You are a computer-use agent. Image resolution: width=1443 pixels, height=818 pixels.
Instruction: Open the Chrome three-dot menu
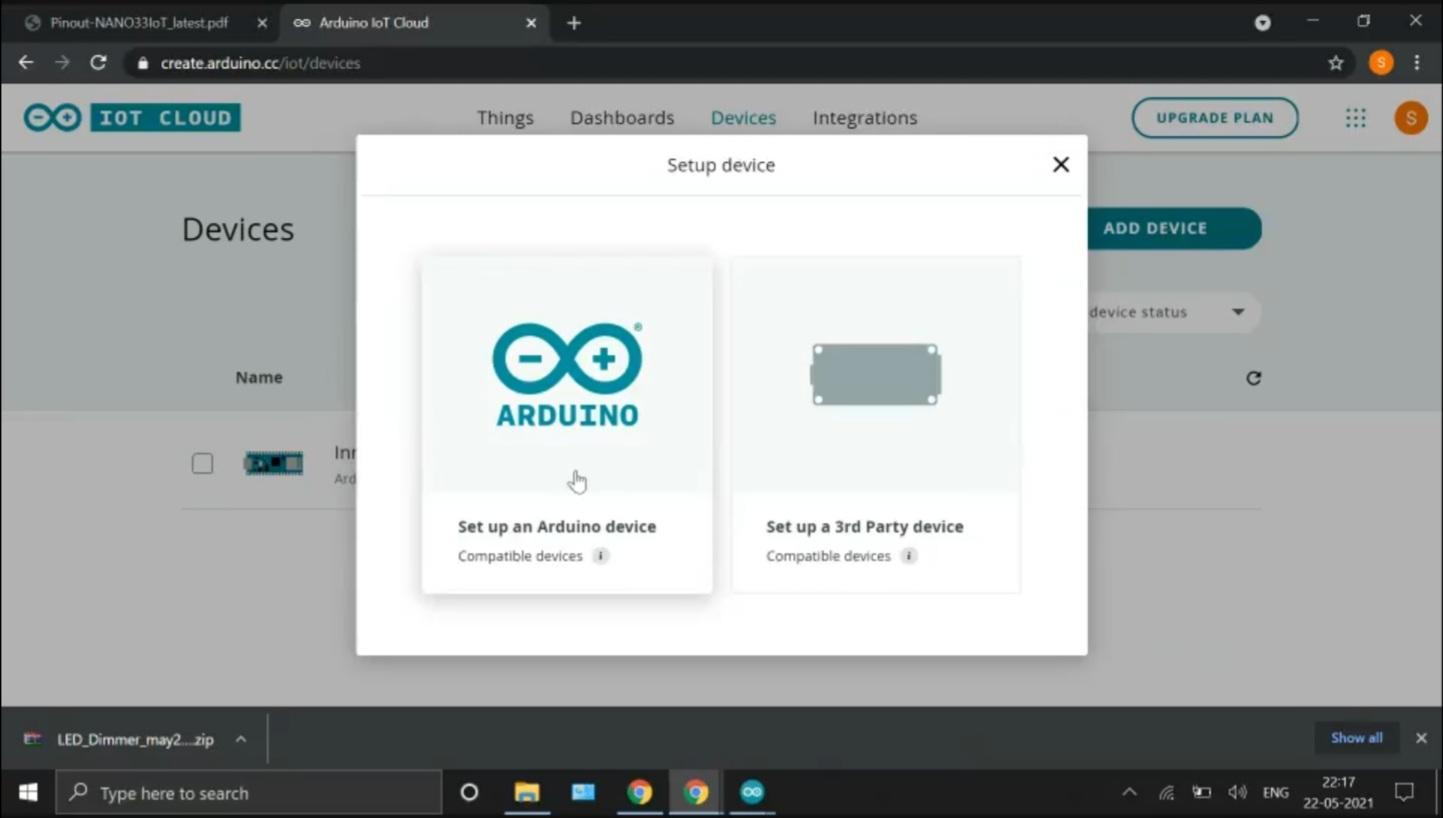(1417, 63)
